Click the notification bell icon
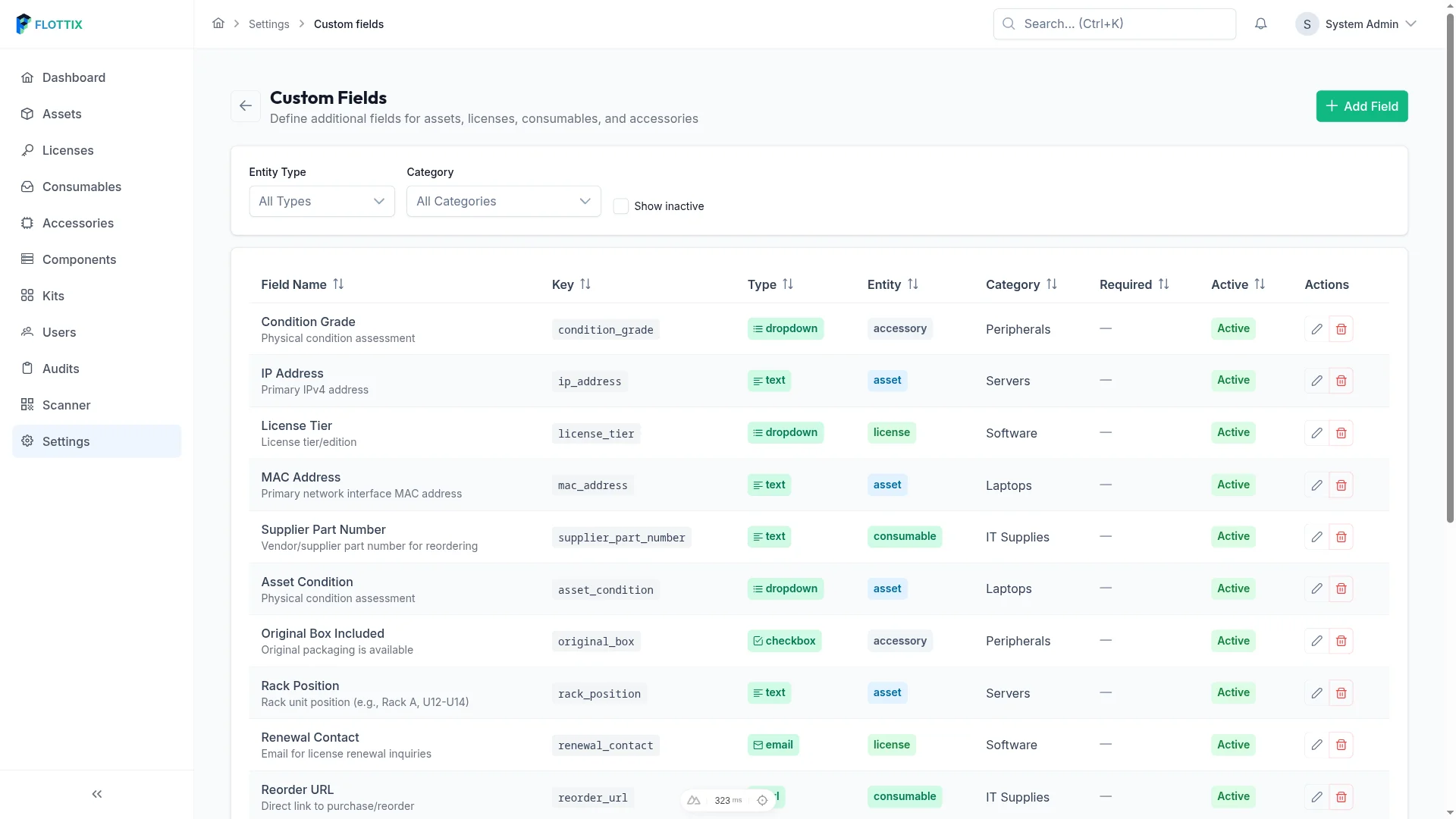This screenshot has height=819, width=1456. click(x=1261, y=24)
